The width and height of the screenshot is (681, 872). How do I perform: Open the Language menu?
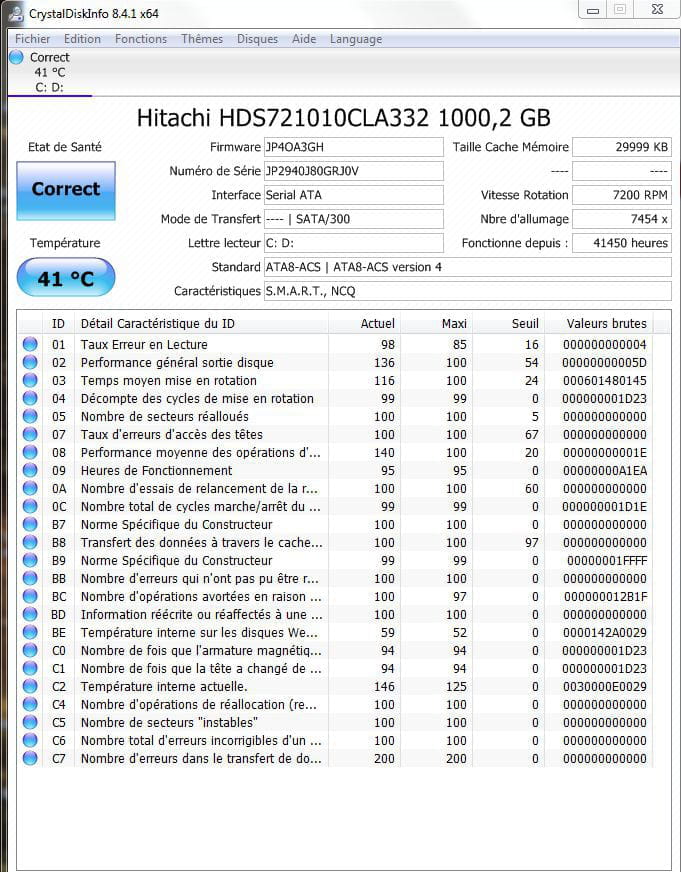(x=356, y=39)
